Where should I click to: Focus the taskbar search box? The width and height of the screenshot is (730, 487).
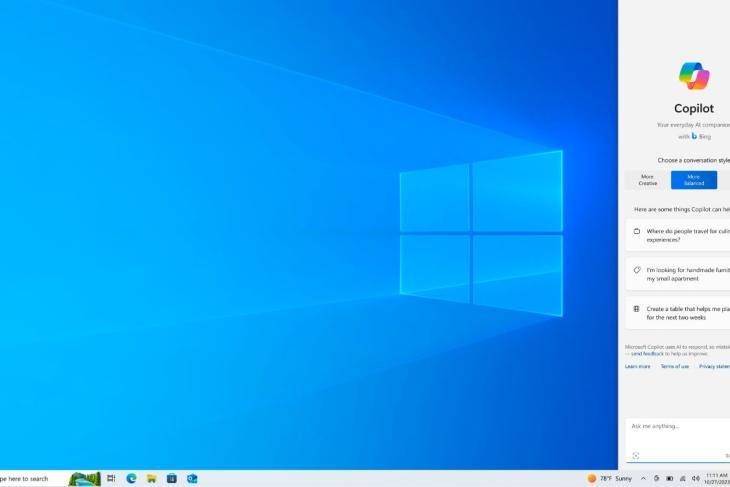pos(33,479)
